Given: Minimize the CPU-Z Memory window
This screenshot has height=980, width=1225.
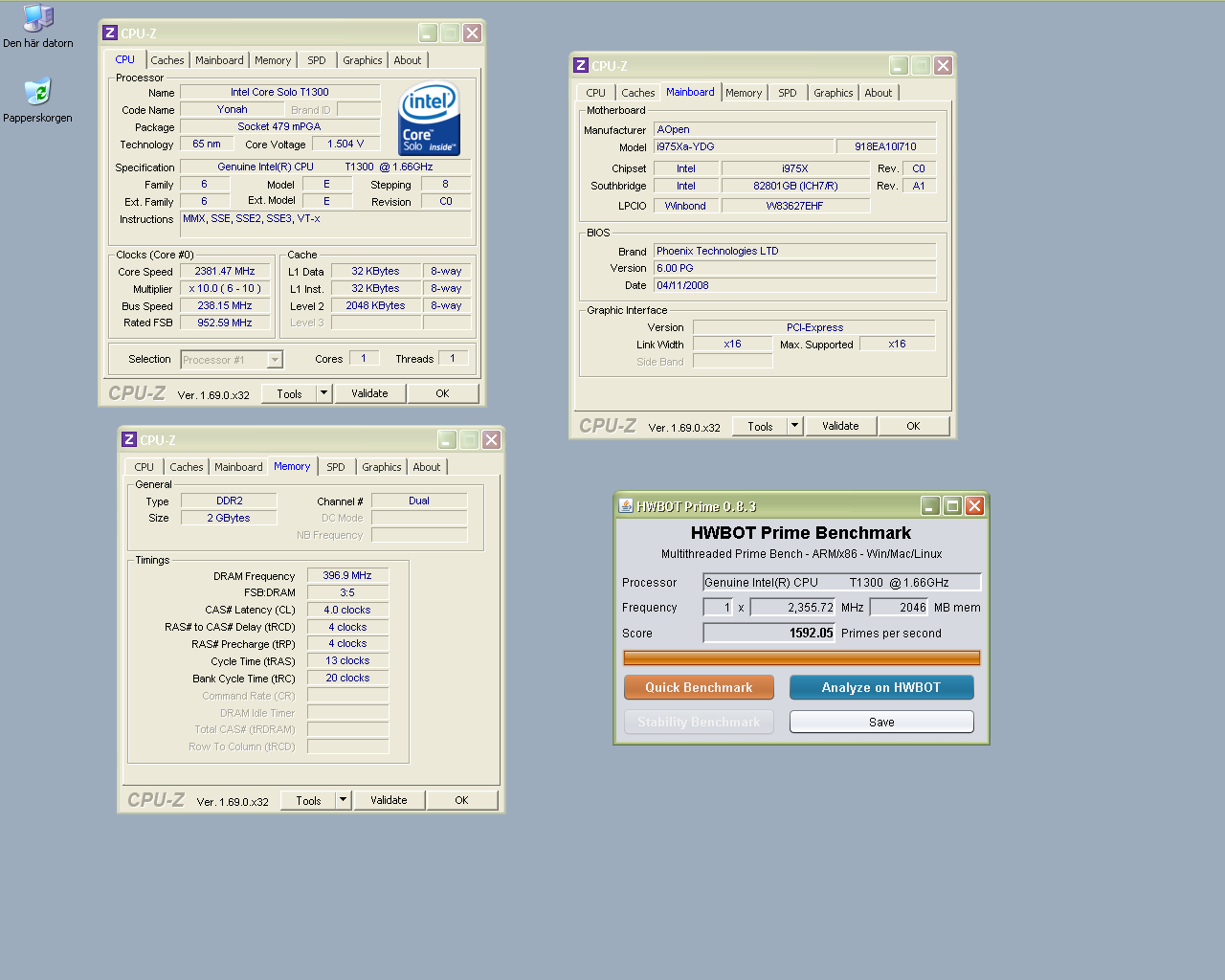Looking at the screenshot, I should (x=447, y=439).
